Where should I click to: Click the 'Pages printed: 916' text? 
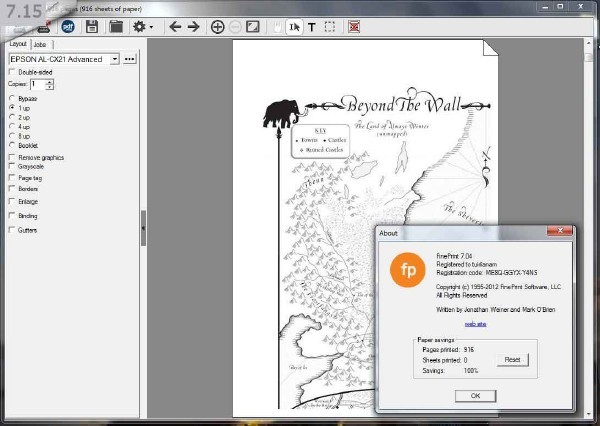448,349
